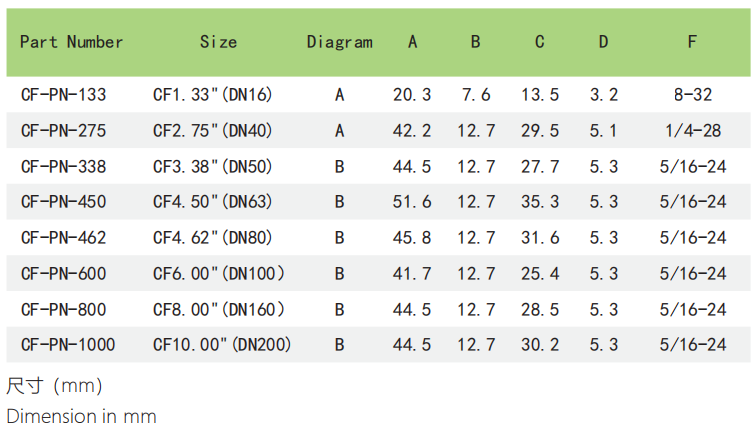
Task: Click the A value 51.6
Action: 412,202
